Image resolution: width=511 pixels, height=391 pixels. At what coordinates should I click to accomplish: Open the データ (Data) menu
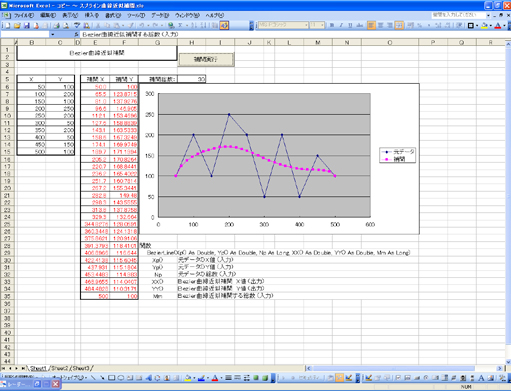[x=160, y=15]
